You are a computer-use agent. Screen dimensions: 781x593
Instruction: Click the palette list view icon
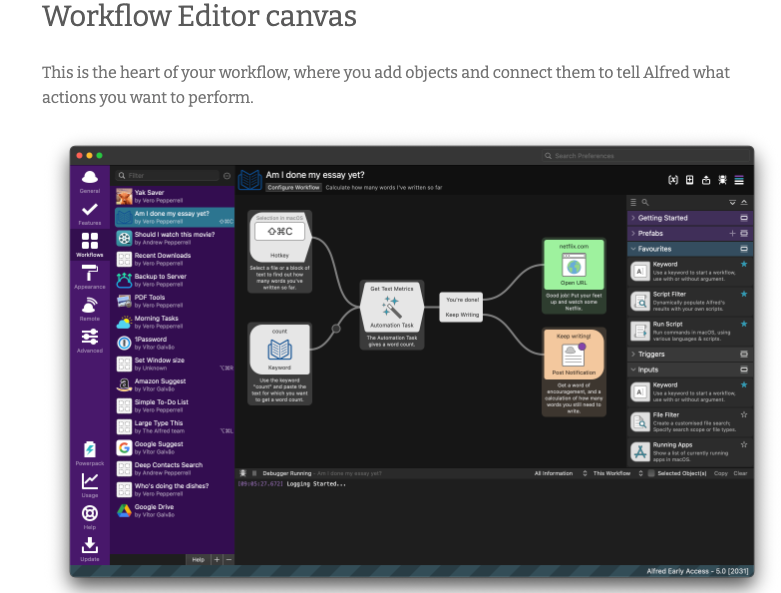[633, 202]
